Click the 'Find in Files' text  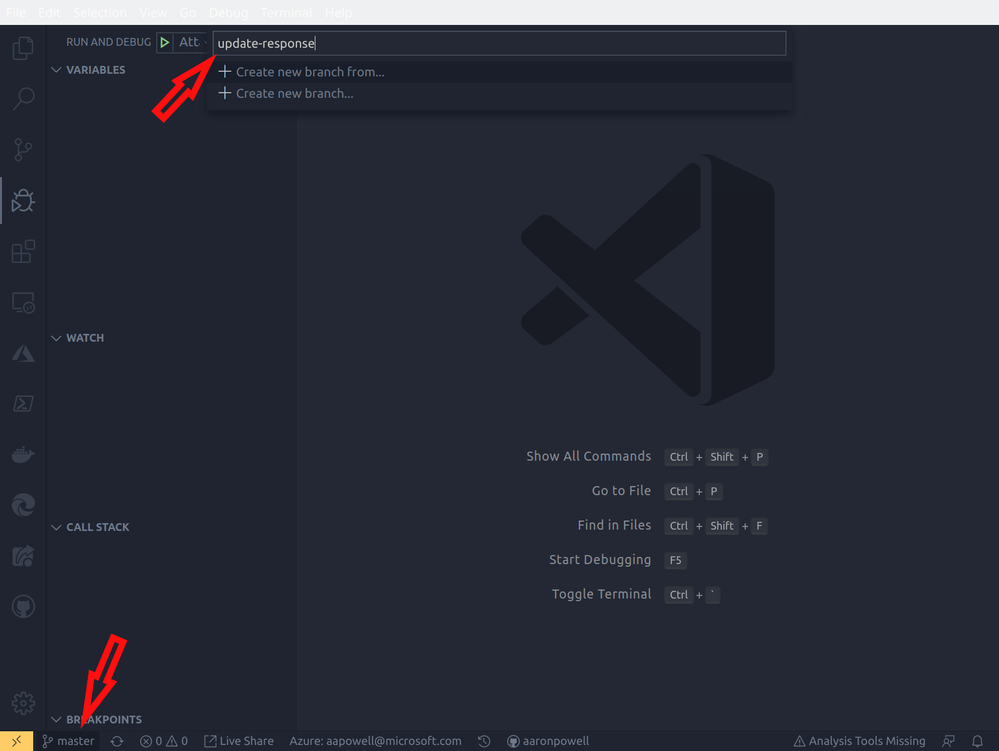pos(614,525)
